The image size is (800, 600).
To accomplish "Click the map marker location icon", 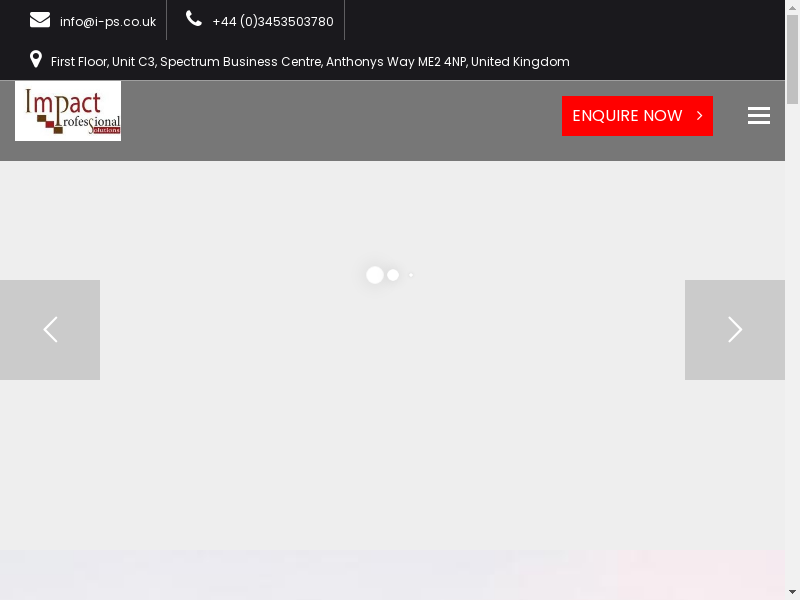I will pyautogui.click(x=36, y=60).
